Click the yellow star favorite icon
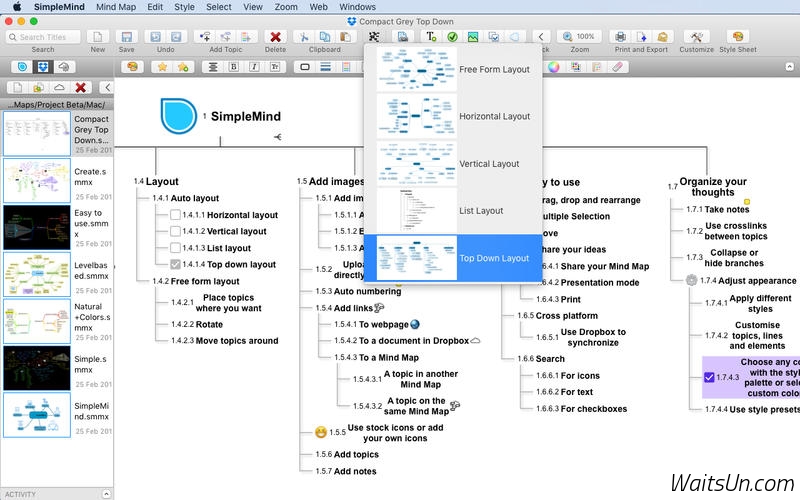 162,67
